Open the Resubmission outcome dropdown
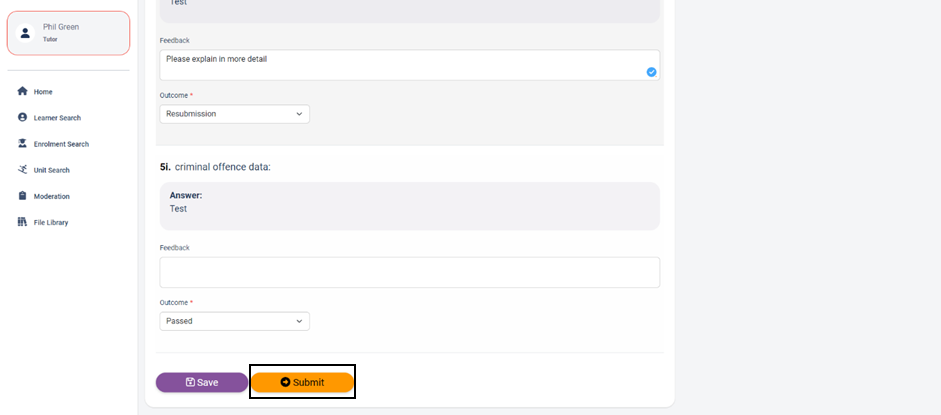Image resolution: width=941 pixels, height=415 pixels. (x=235, y=114)
